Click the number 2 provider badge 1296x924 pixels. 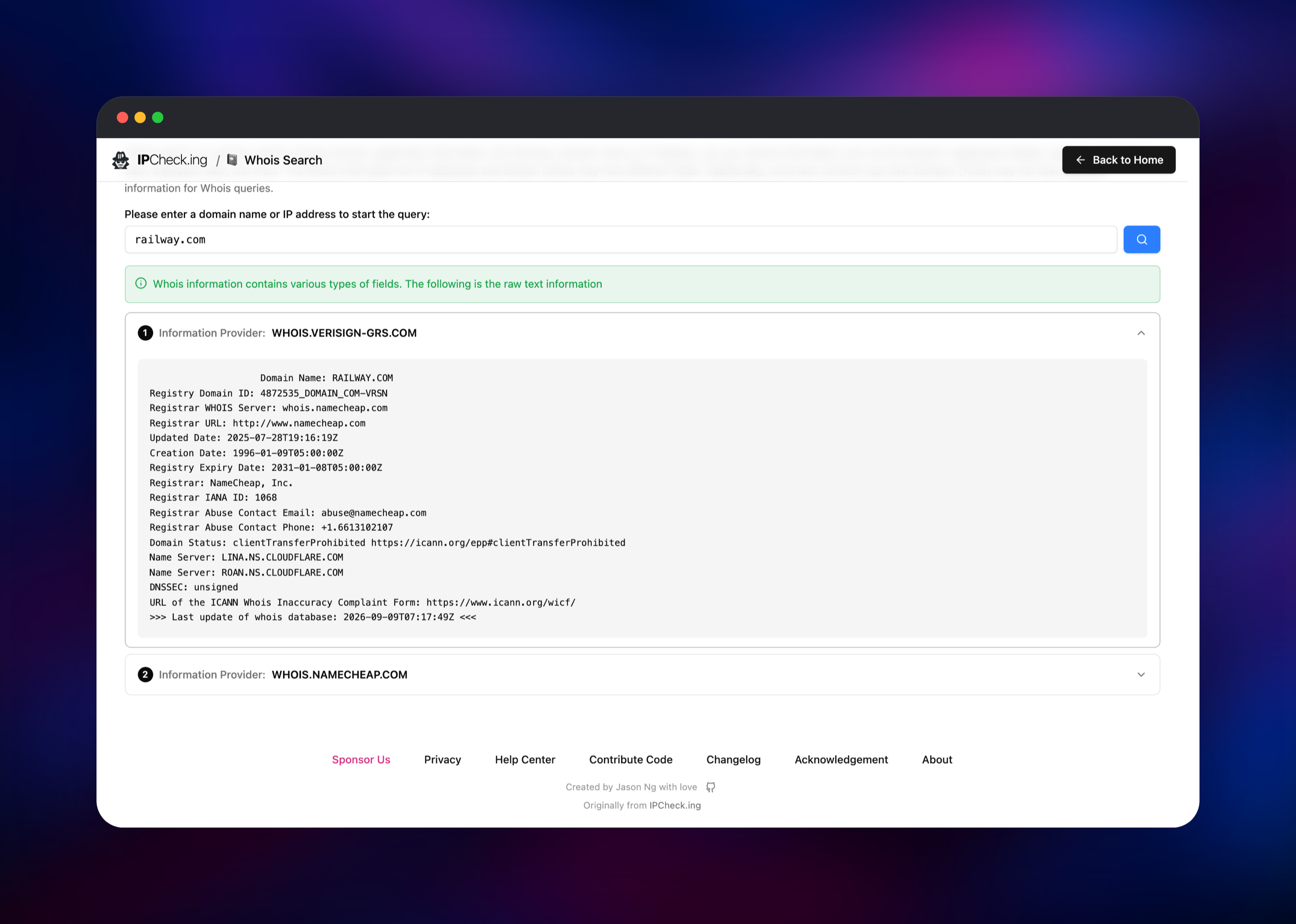(x=145, y=674)
